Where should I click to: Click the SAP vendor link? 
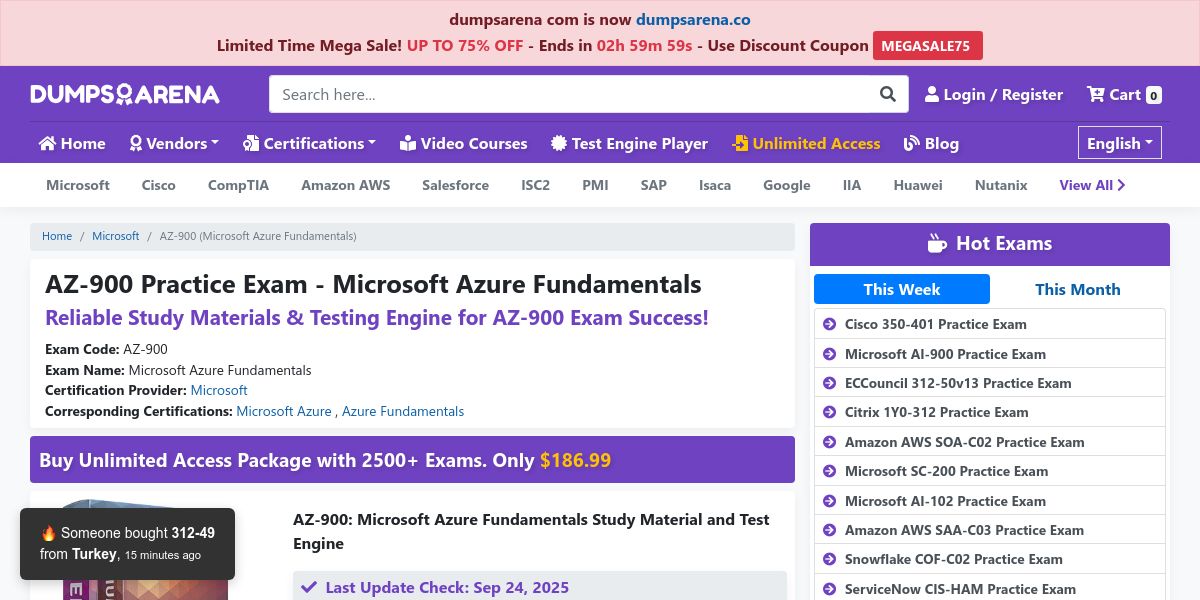pos(654,185)
